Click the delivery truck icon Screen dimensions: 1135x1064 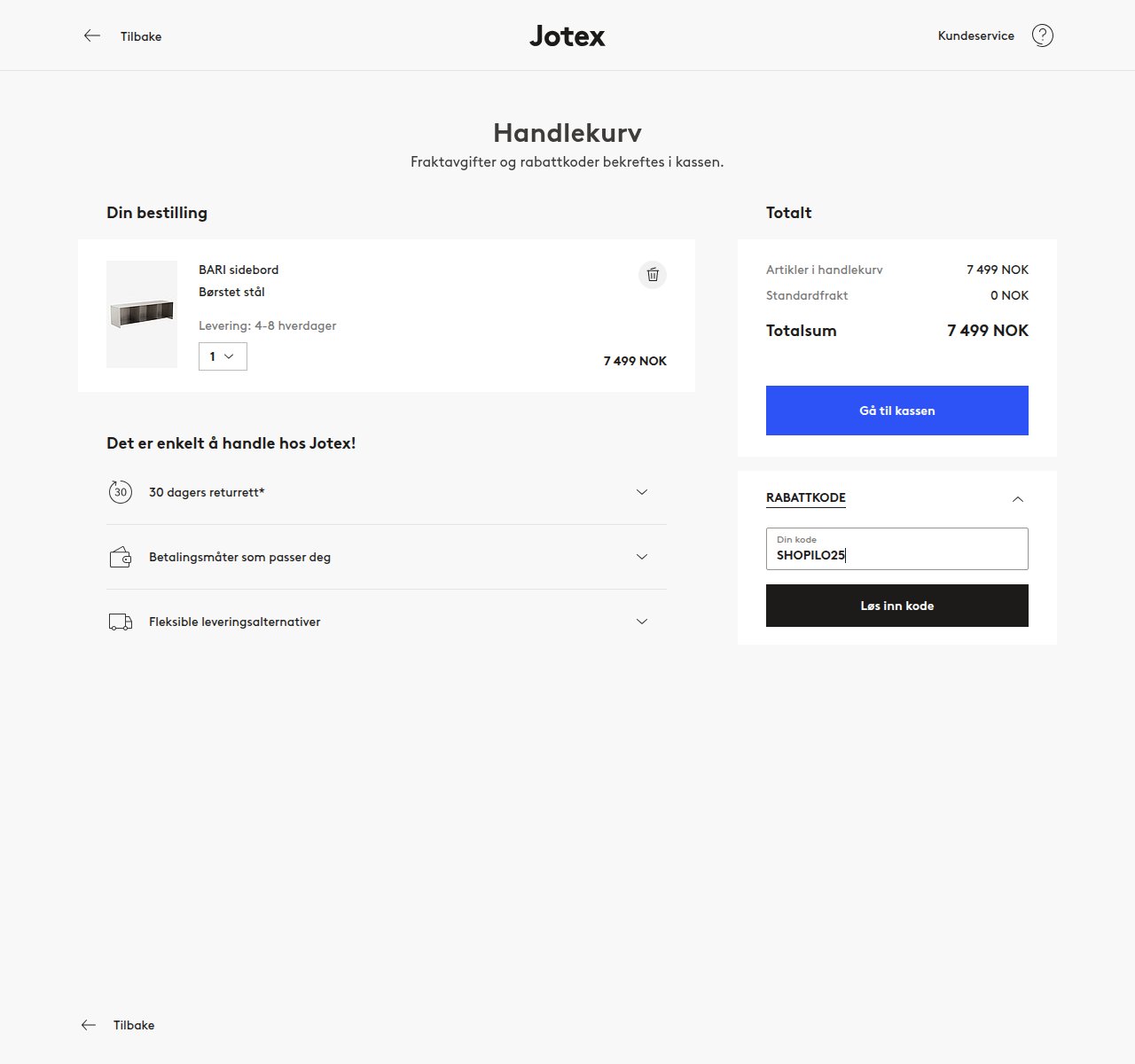[121, 622]
